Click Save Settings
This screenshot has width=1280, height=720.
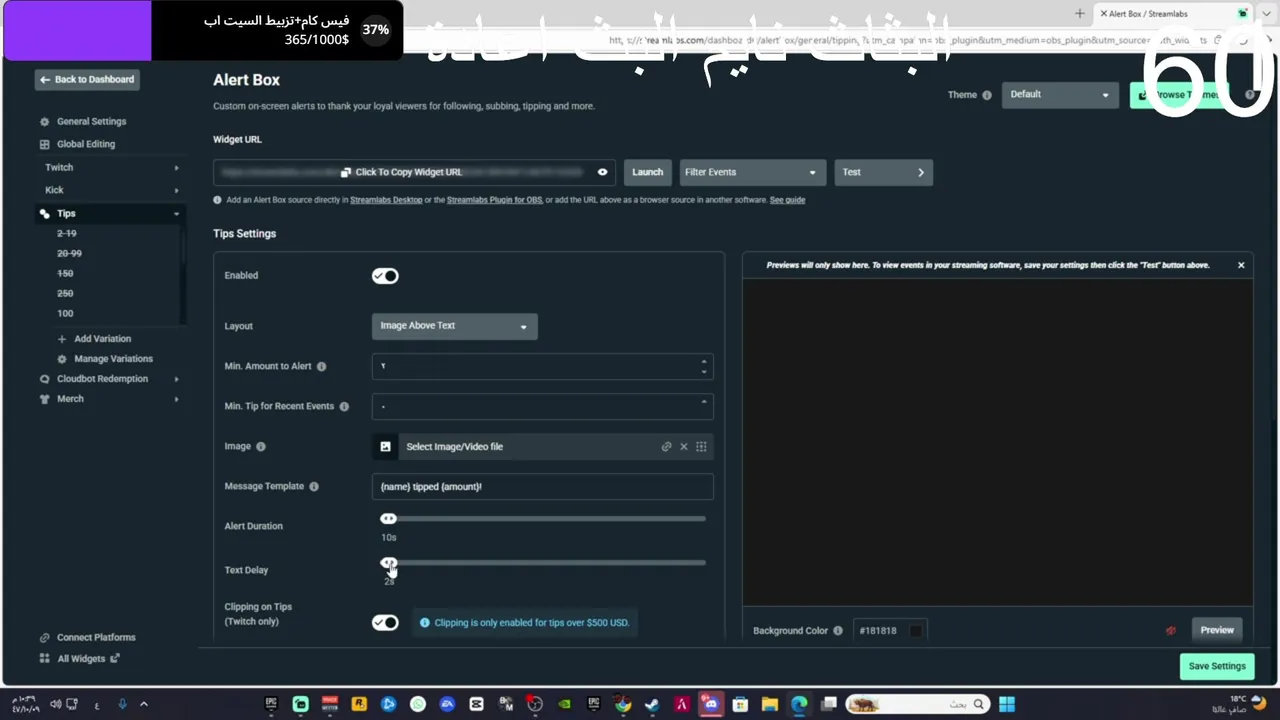coord(1217,666)
